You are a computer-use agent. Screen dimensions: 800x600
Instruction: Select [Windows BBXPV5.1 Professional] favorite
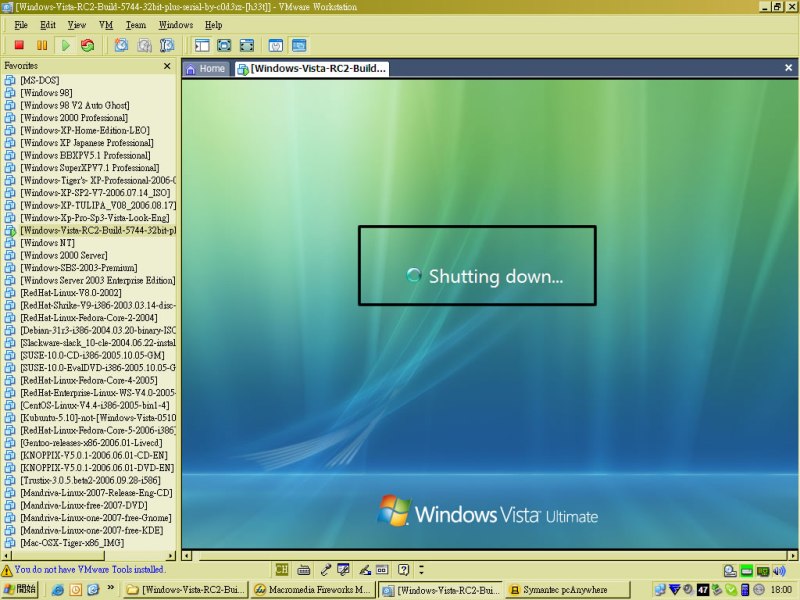click(x=85, y=155)
